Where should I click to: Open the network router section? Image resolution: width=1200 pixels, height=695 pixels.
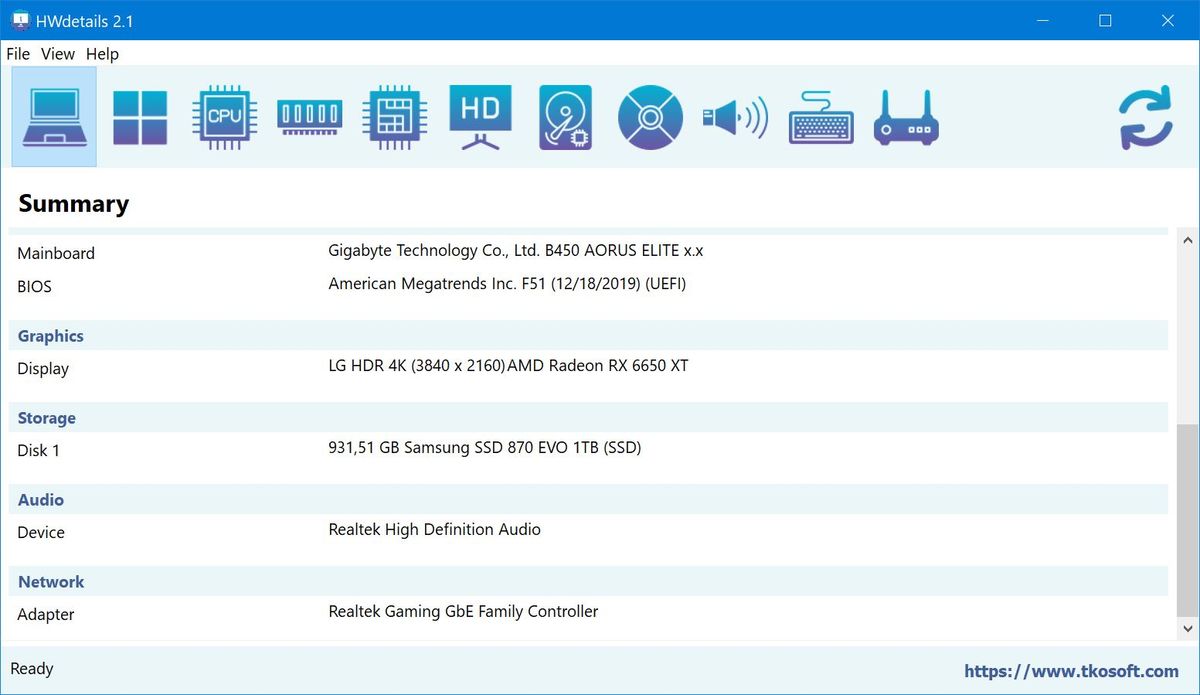coord(906,117)
